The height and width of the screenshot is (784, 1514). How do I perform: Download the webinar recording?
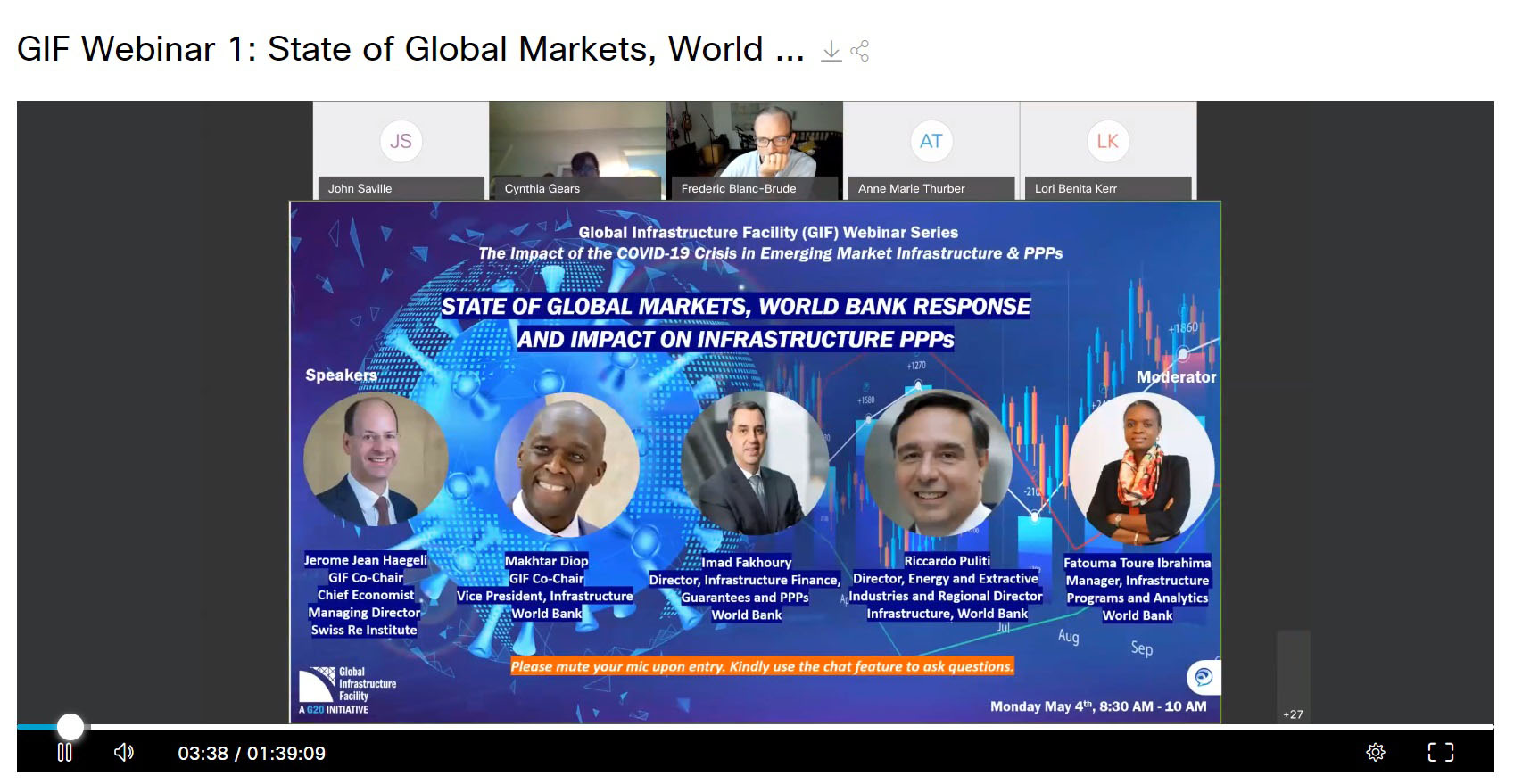click(831, 51)
